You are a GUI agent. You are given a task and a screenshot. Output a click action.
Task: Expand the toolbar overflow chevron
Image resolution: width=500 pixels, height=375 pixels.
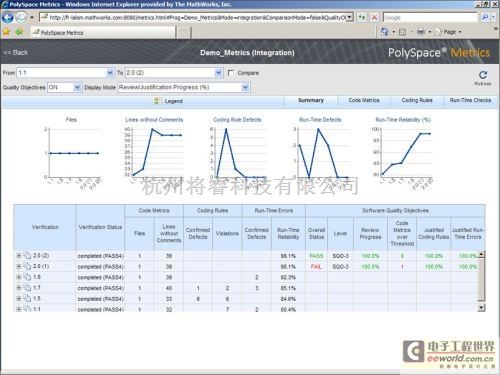tap(496, 29)
